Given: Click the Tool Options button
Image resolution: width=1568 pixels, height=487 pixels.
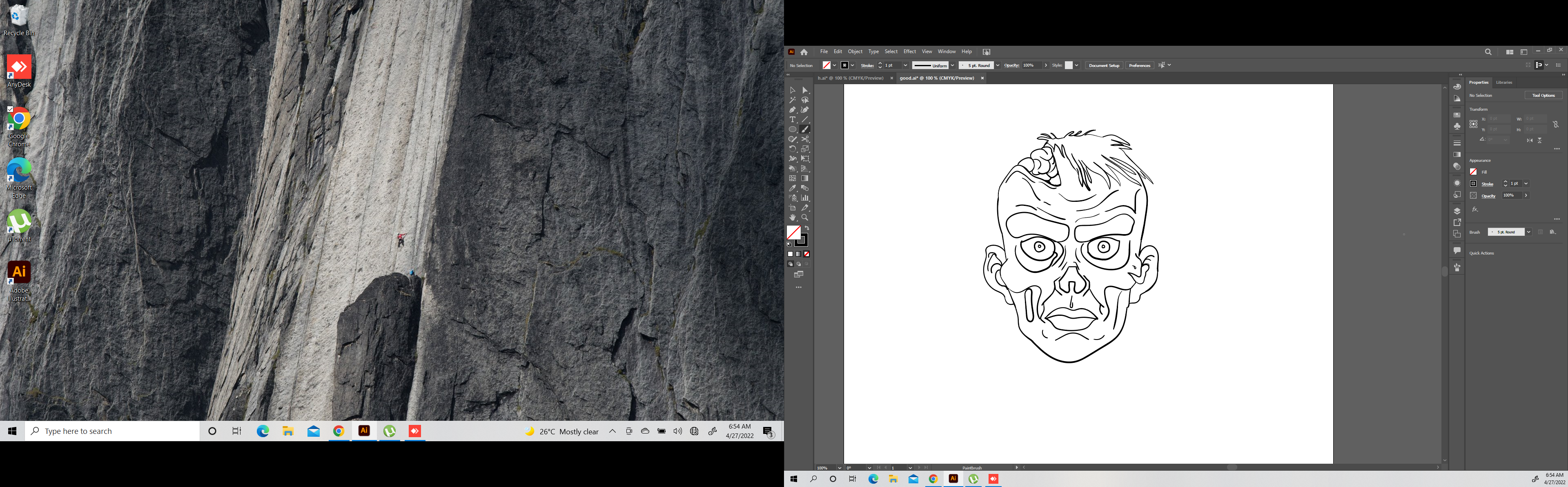Looking at the screenshot, I should click(x=1543, y=96).
